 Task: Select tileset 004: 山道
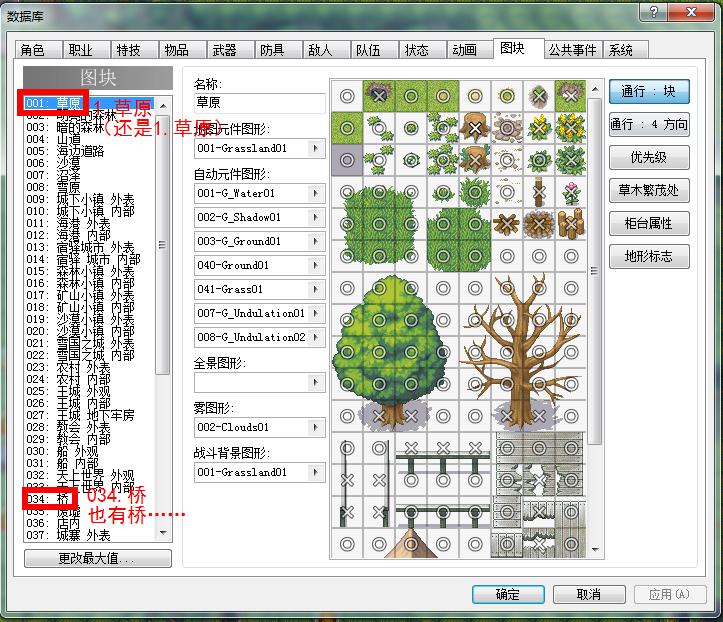(89, 139)
